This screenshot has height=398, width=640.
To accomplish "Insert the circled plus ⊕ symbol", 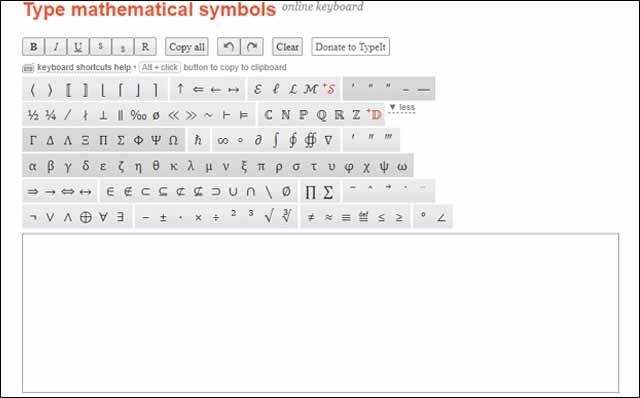I will coord(85,217).
